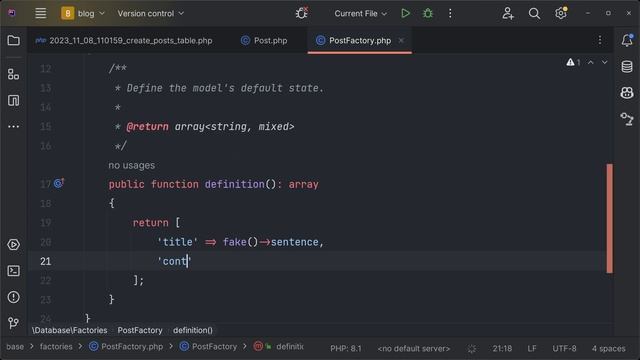This screenshot has height=360, width=640.
Task: Click the PostFactory class in navigation bar
Action: tap(208, 347)
